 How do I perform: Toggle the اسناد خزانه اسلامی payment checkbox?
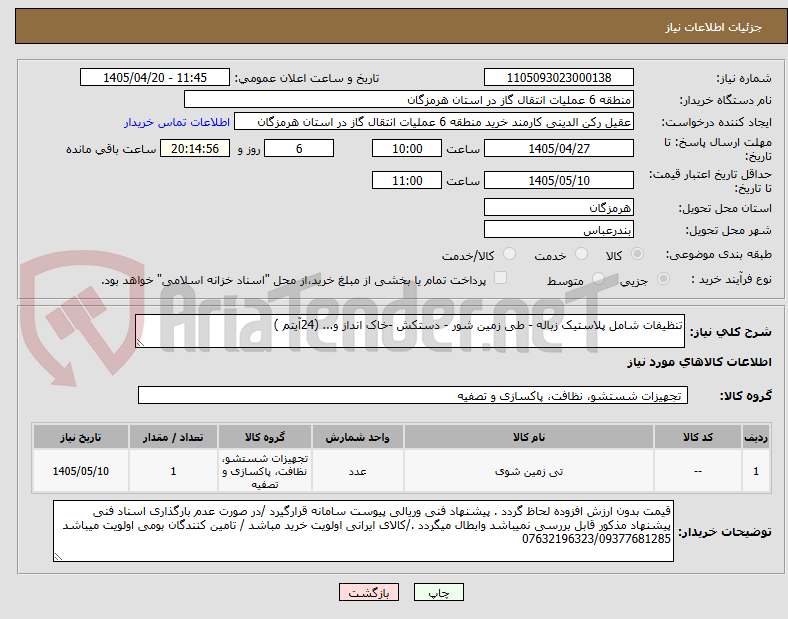pyautogui.click(x=500, y=278)
